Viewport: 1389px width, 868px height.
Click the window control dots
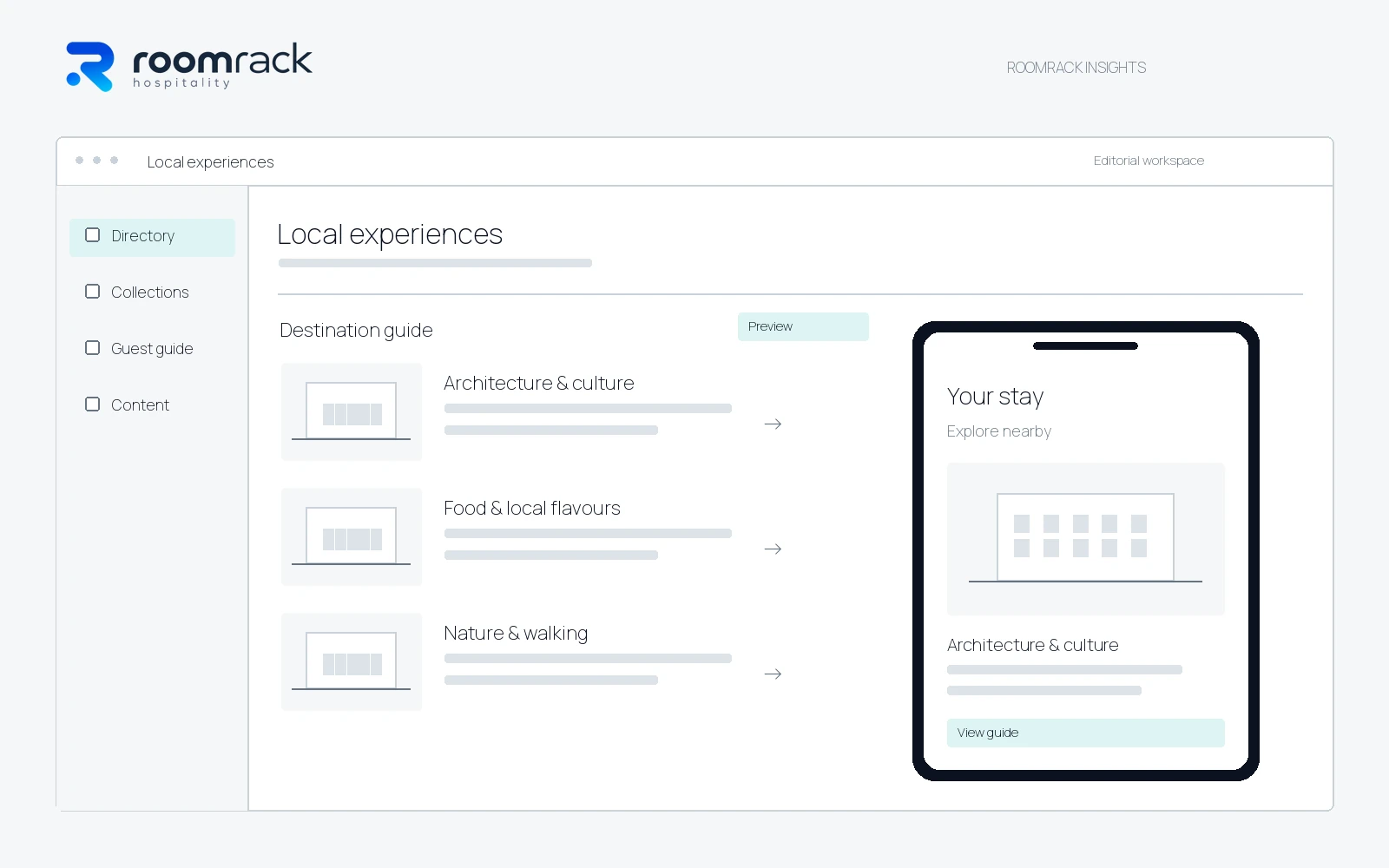click(x=96, y=161)
